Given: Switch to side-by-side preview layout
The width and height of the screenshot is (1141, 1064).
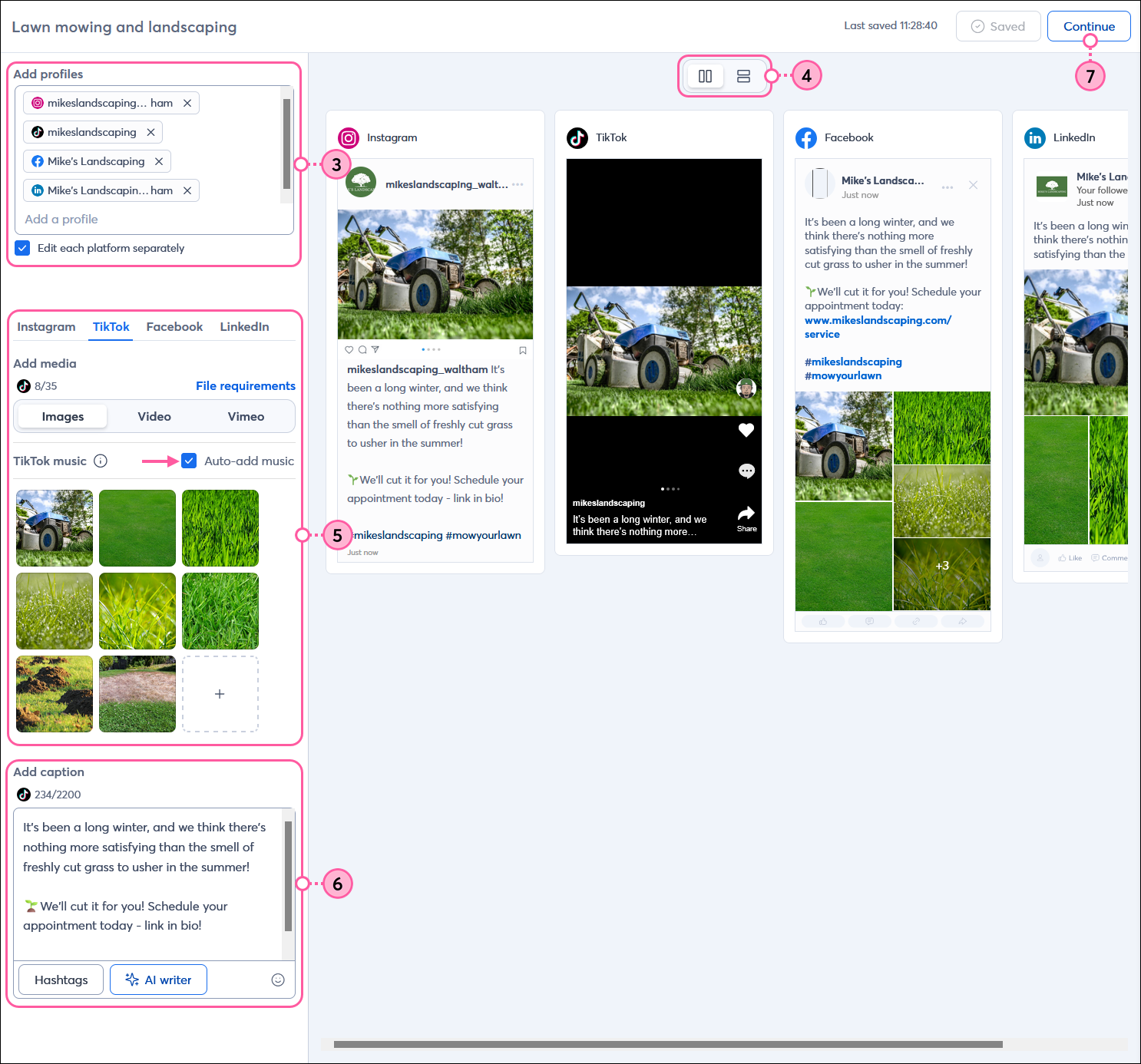Looking at the screenshot, I should point(705,75).
